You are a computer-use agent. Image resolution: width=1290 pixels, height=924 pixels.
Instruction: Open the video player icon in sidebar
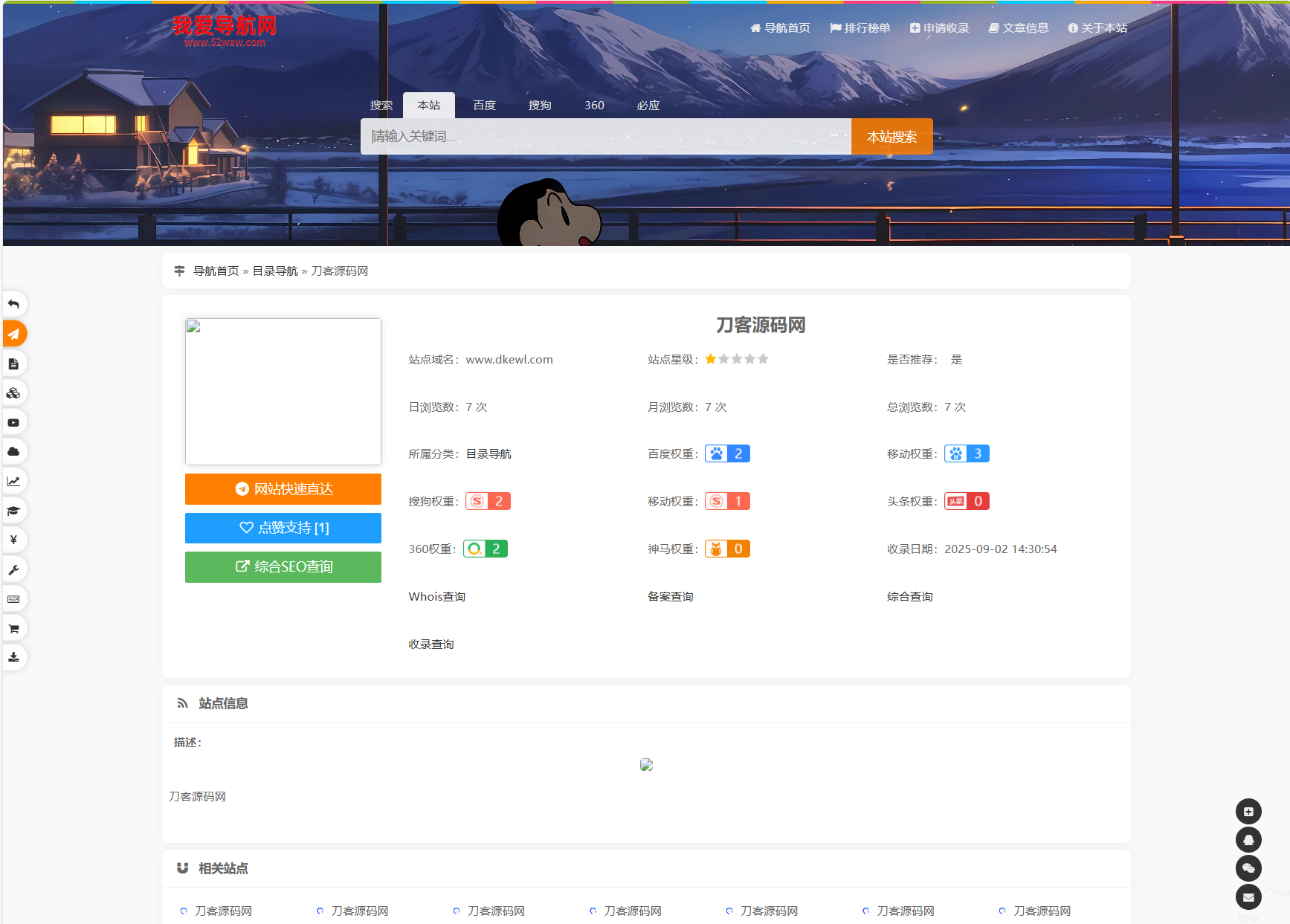click(x=14, y=421)
